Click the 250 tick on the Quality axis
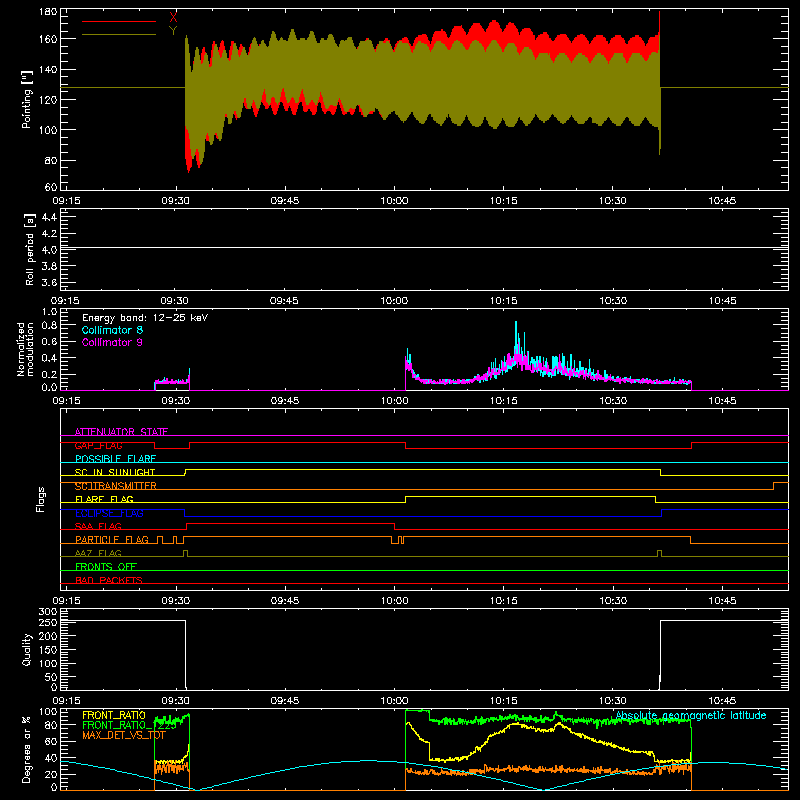The width and height of the screenshot is (800, 800). click(x=48, y=622)
